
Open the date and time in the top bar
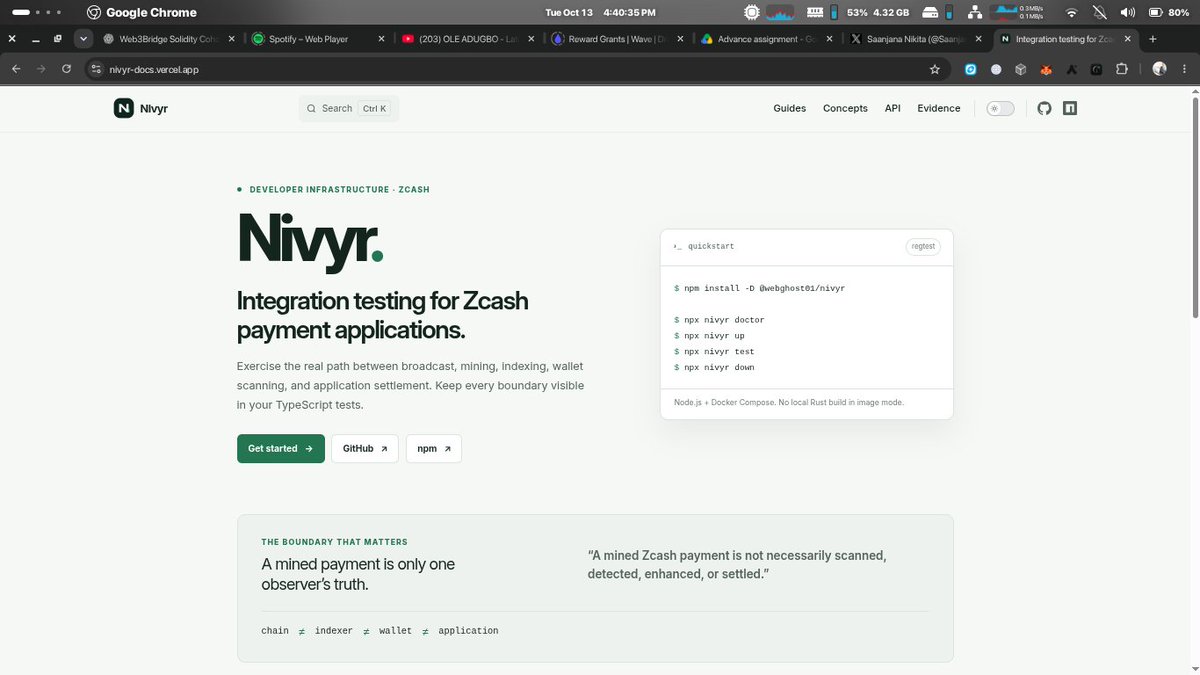[x=600, y=12]
